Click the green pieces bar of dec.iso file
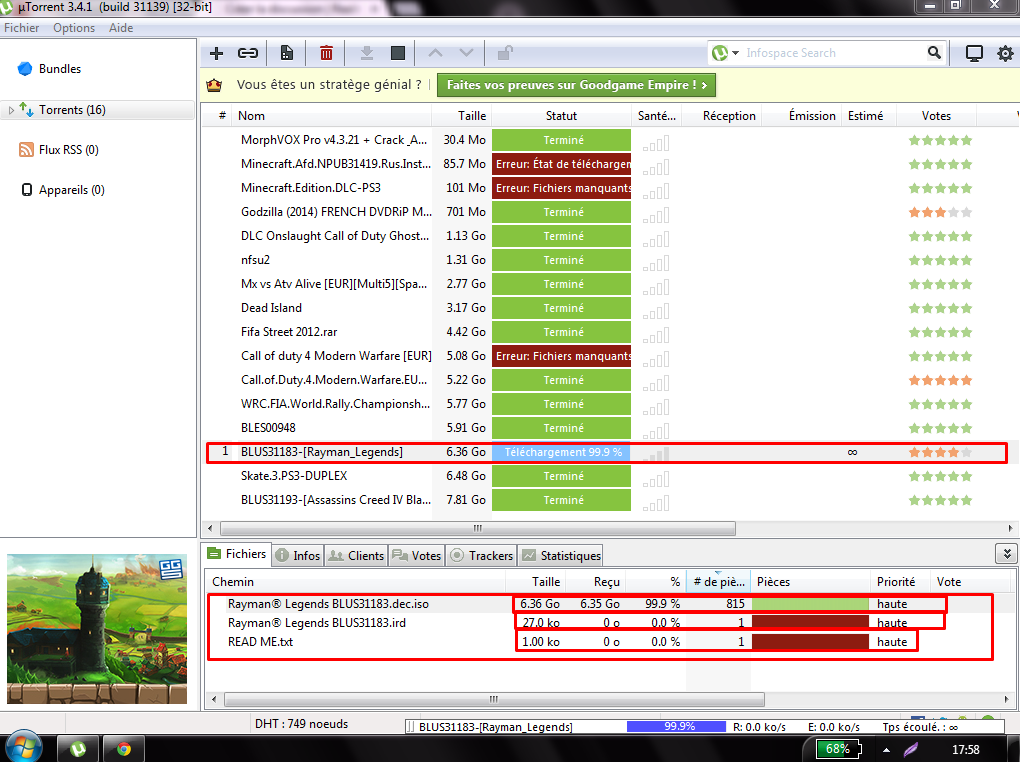The image size is (1020, 762). click(810, 604)
